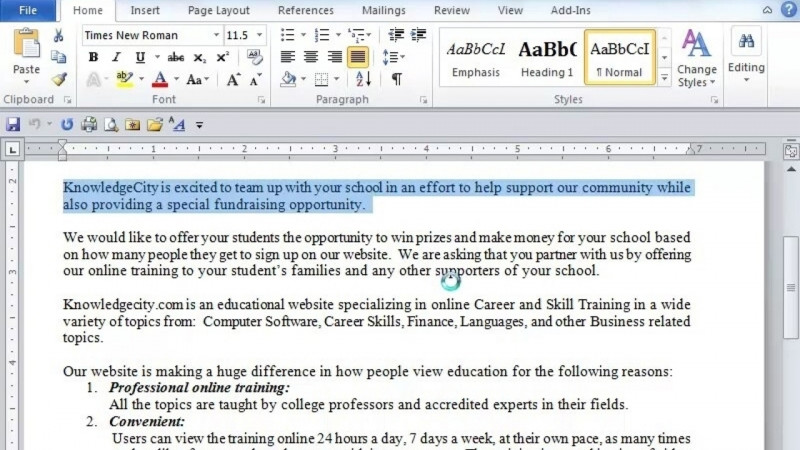This screenshot has width=800, height=450.
Task: Click the Redo icon in Quick Access
Action: [x=67, y=124]
